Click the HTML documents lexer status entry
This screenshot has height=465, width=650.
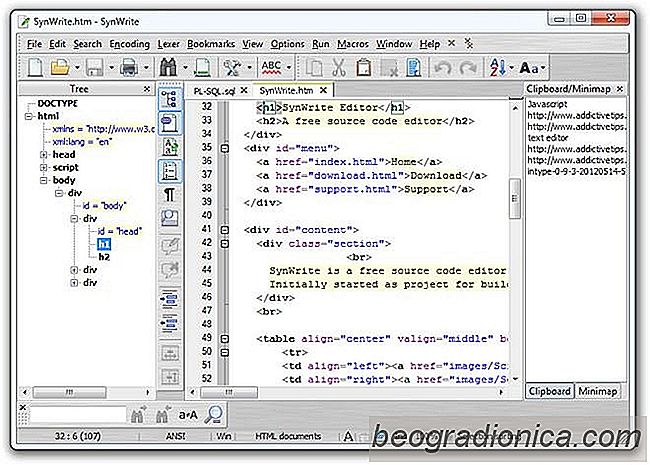[x=288, y=436]
